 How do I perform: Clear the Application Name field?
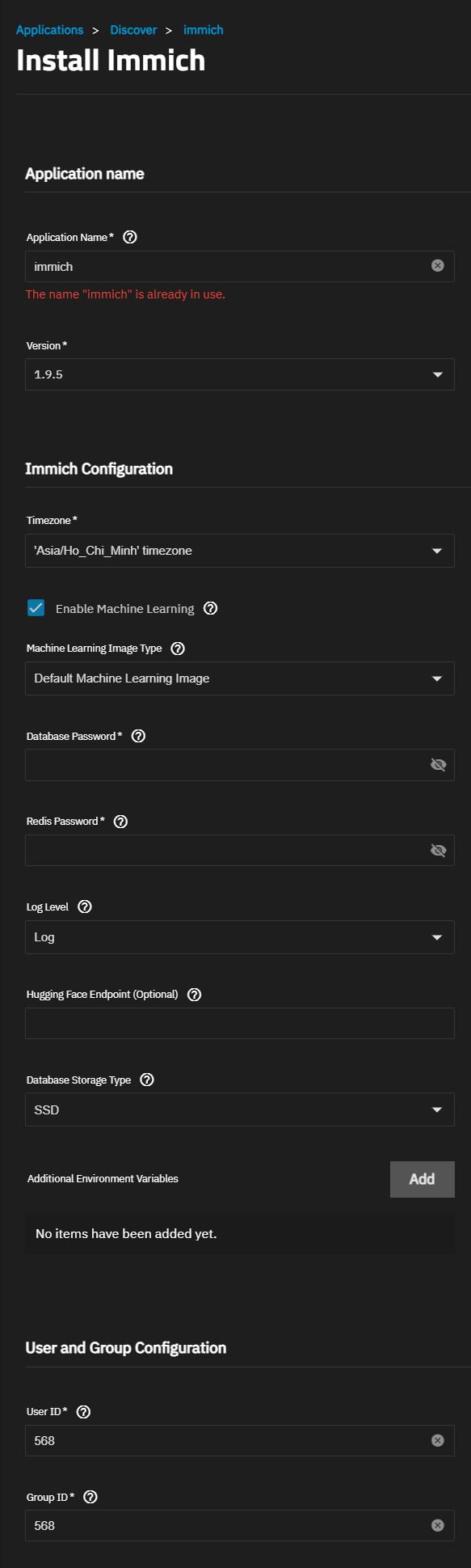438,266
